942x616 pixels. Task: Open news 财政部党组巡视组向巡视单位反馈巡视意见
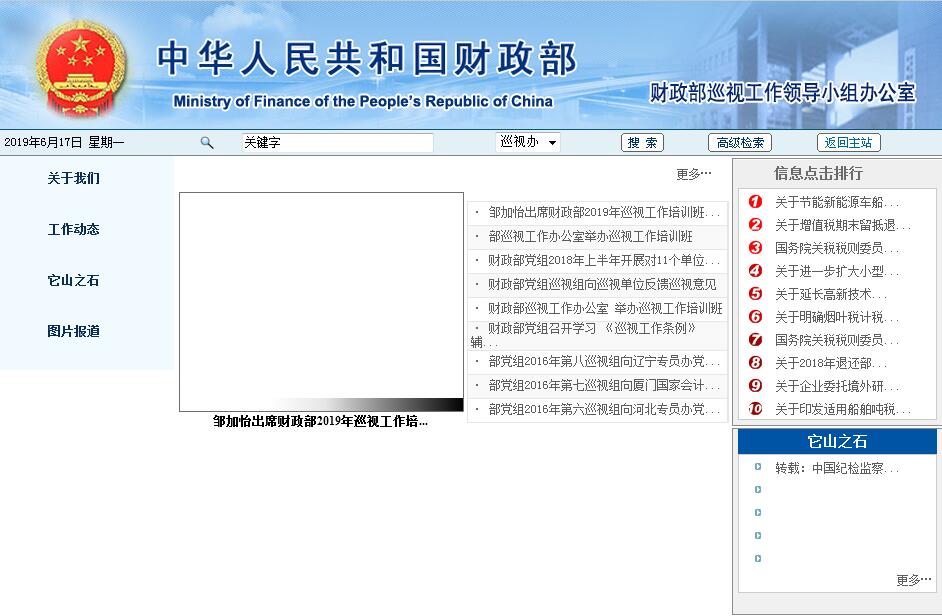(603, 284)
